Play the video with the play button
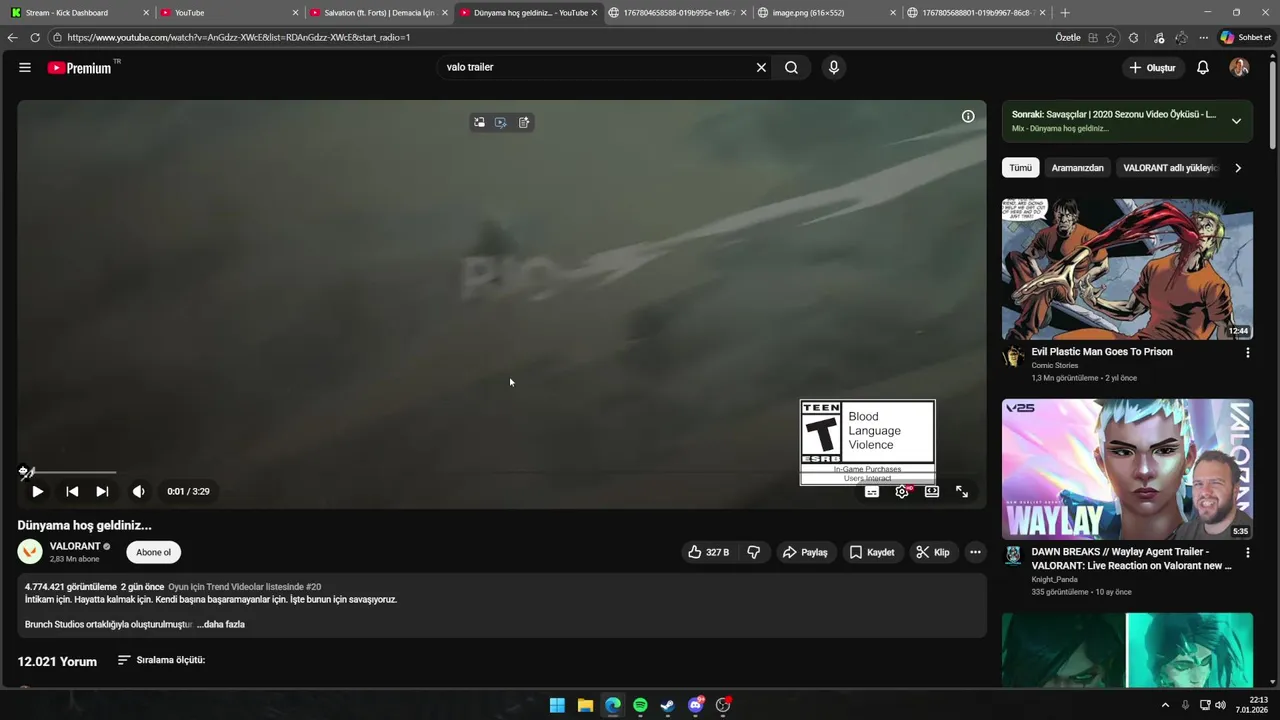 tap(37, 491)
